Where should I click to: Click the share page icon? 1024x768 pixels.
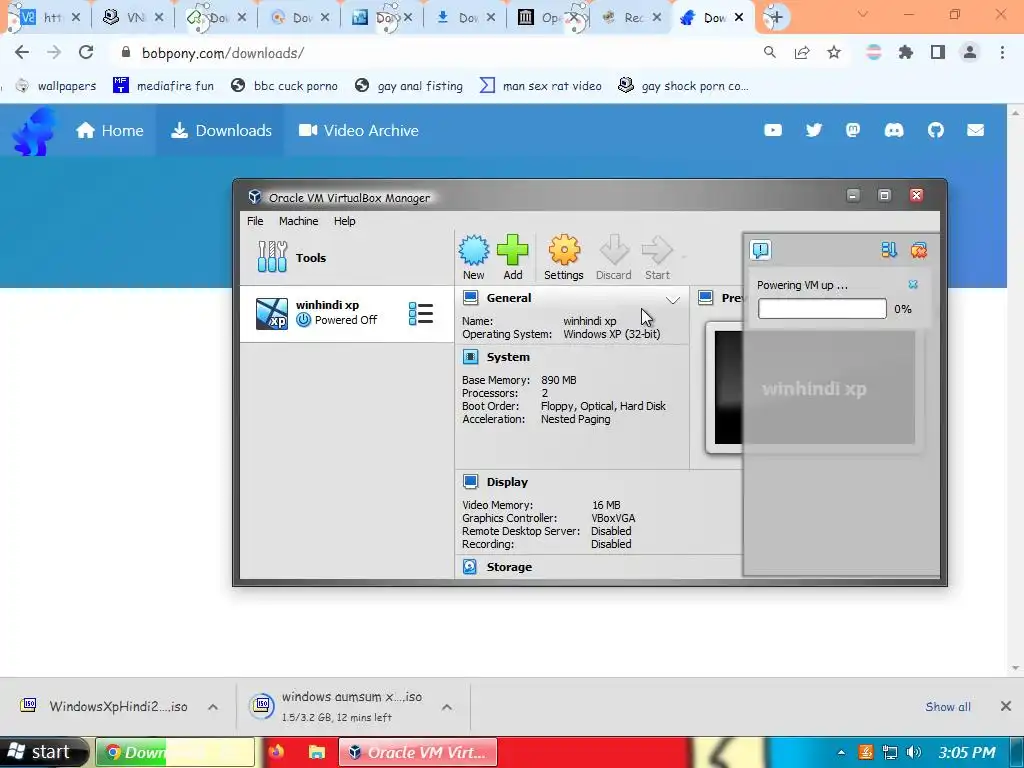(x=802, y=52)
